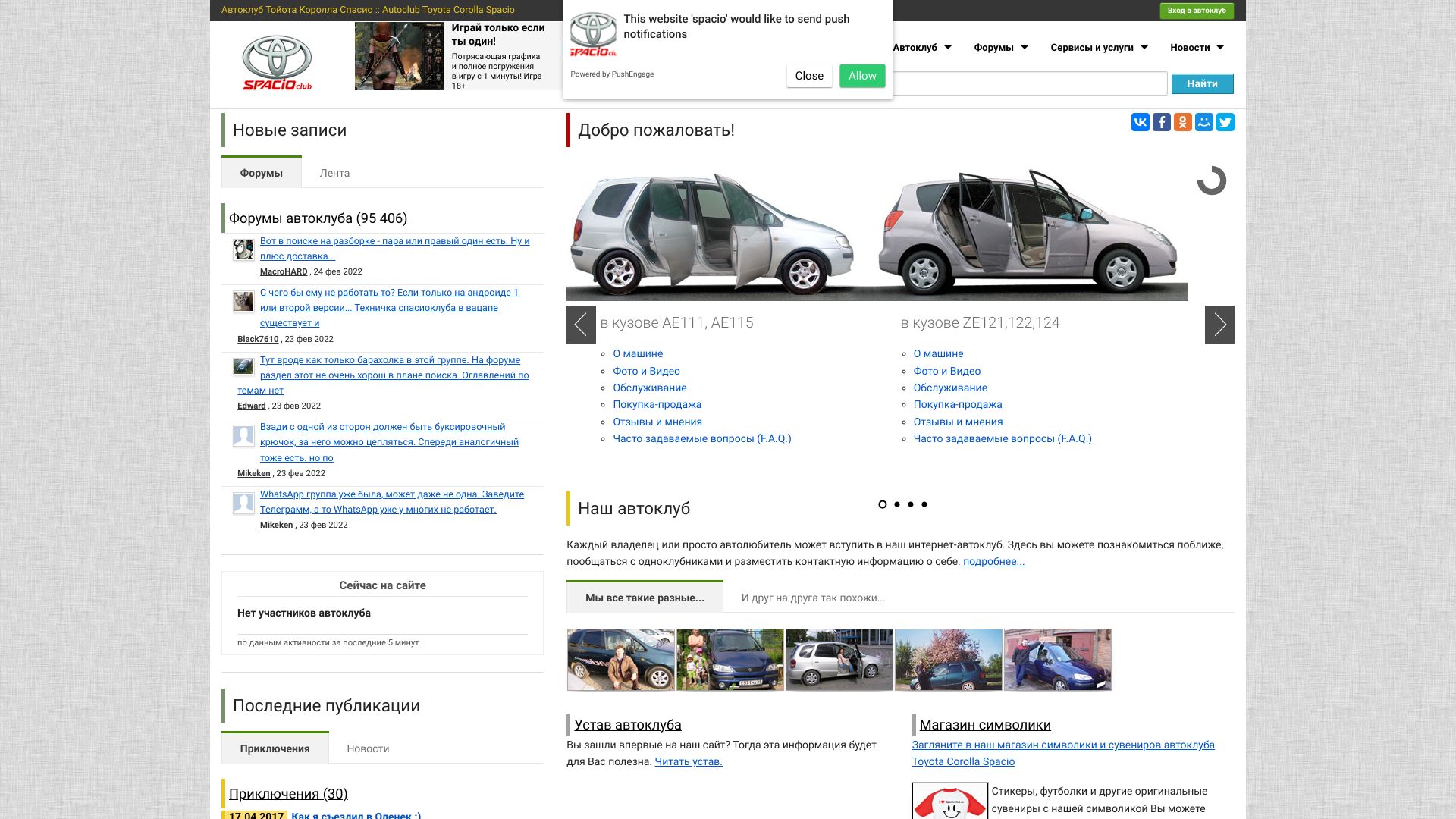Screen dimensions: 1456x819
Task: Open Edward's avatar
Action: [x=243, y=368]
